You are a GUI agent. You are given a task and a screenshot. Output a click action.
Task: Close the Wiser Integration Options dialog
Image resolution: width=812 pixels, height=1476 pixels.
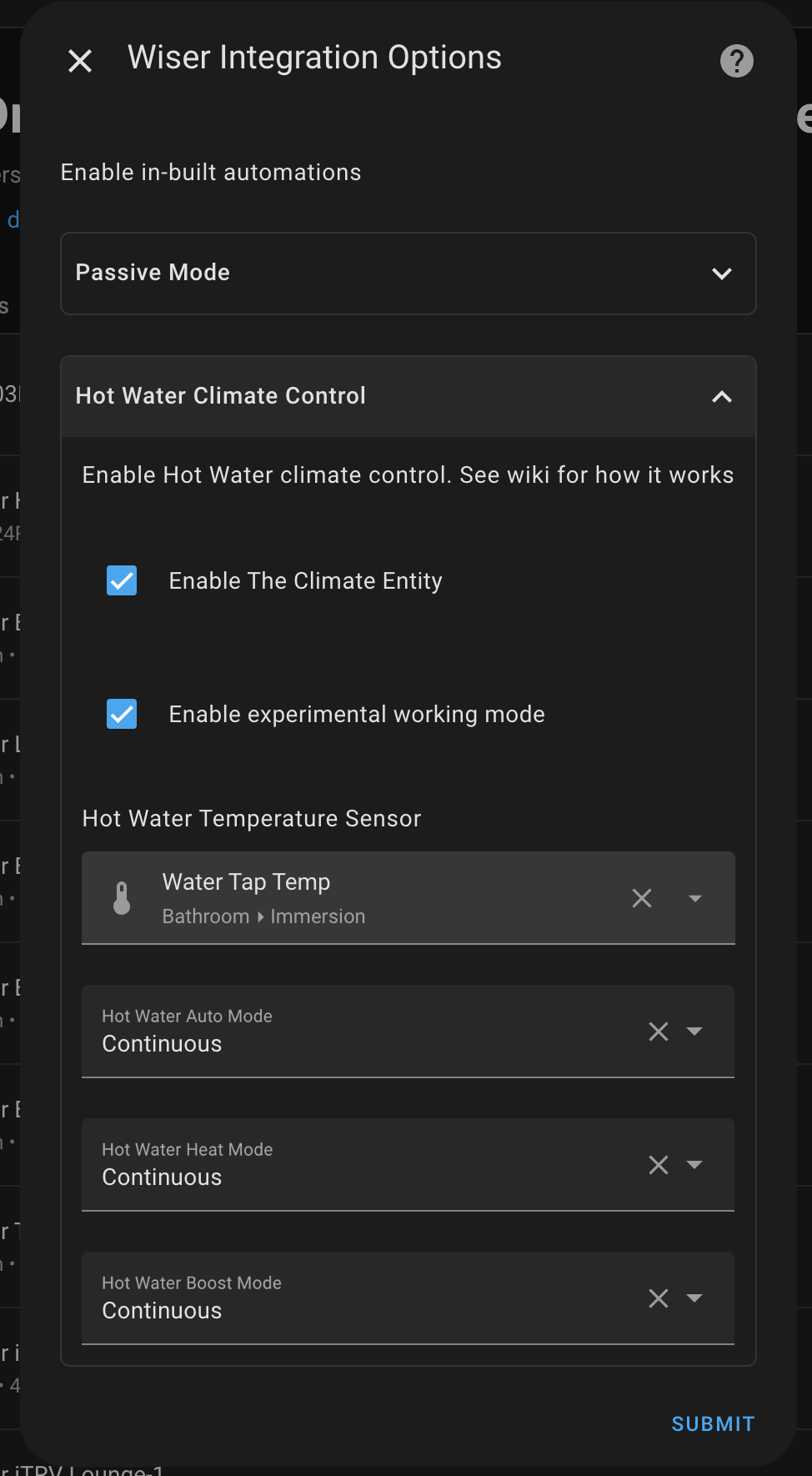coord(80,61)
